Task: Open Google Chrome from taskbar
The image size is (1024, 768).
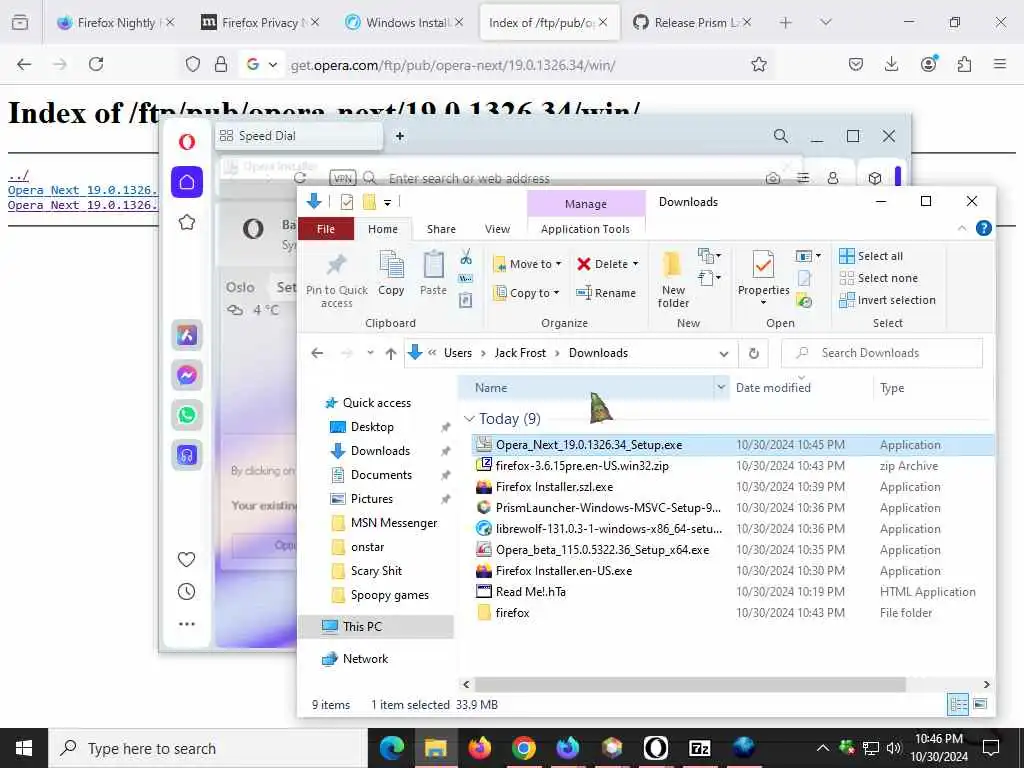Action: pos(523,748)
